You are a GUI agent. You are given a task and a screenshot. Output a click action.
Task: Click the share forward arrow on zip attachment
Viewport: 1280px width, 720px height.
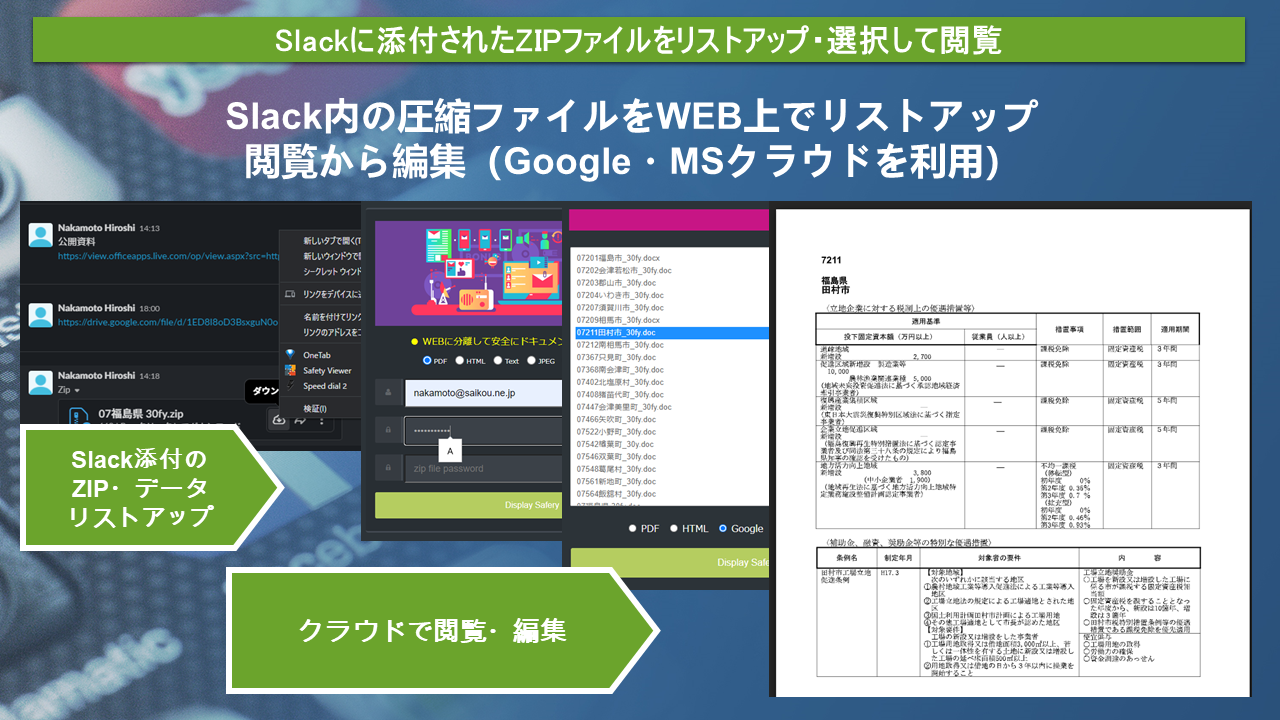click(x=299, y=419)
